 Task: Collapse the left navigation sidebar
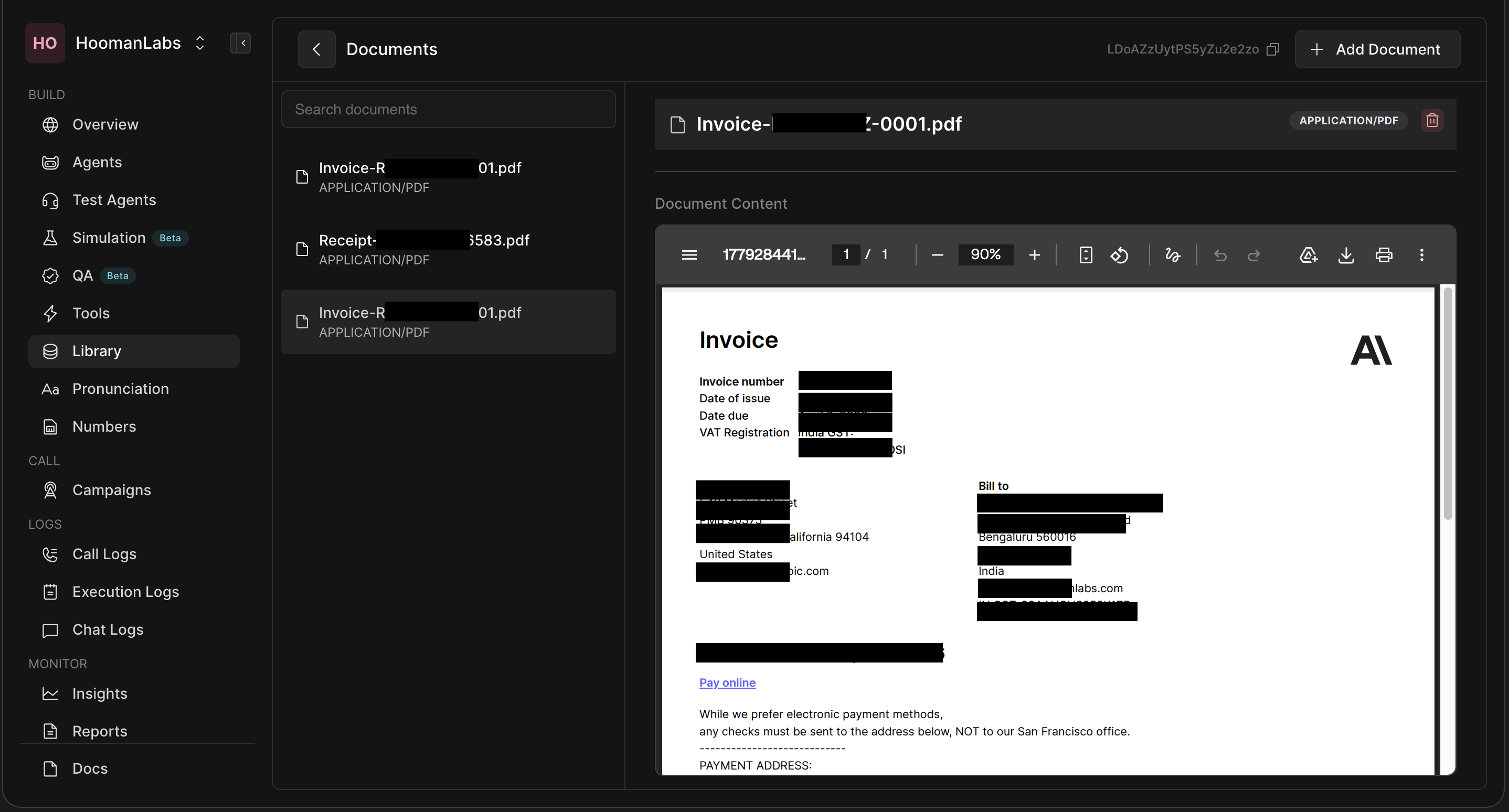pyautogui.click(x=240, y=42)
